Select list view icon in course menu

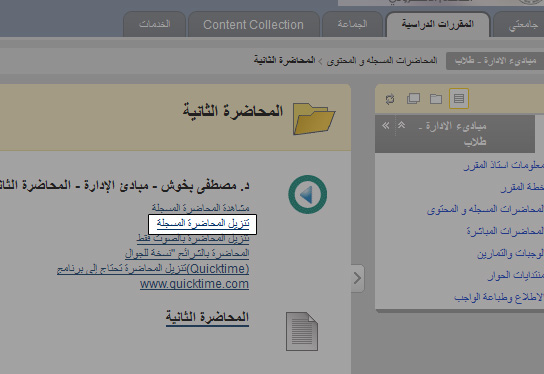tap(459, 99)
